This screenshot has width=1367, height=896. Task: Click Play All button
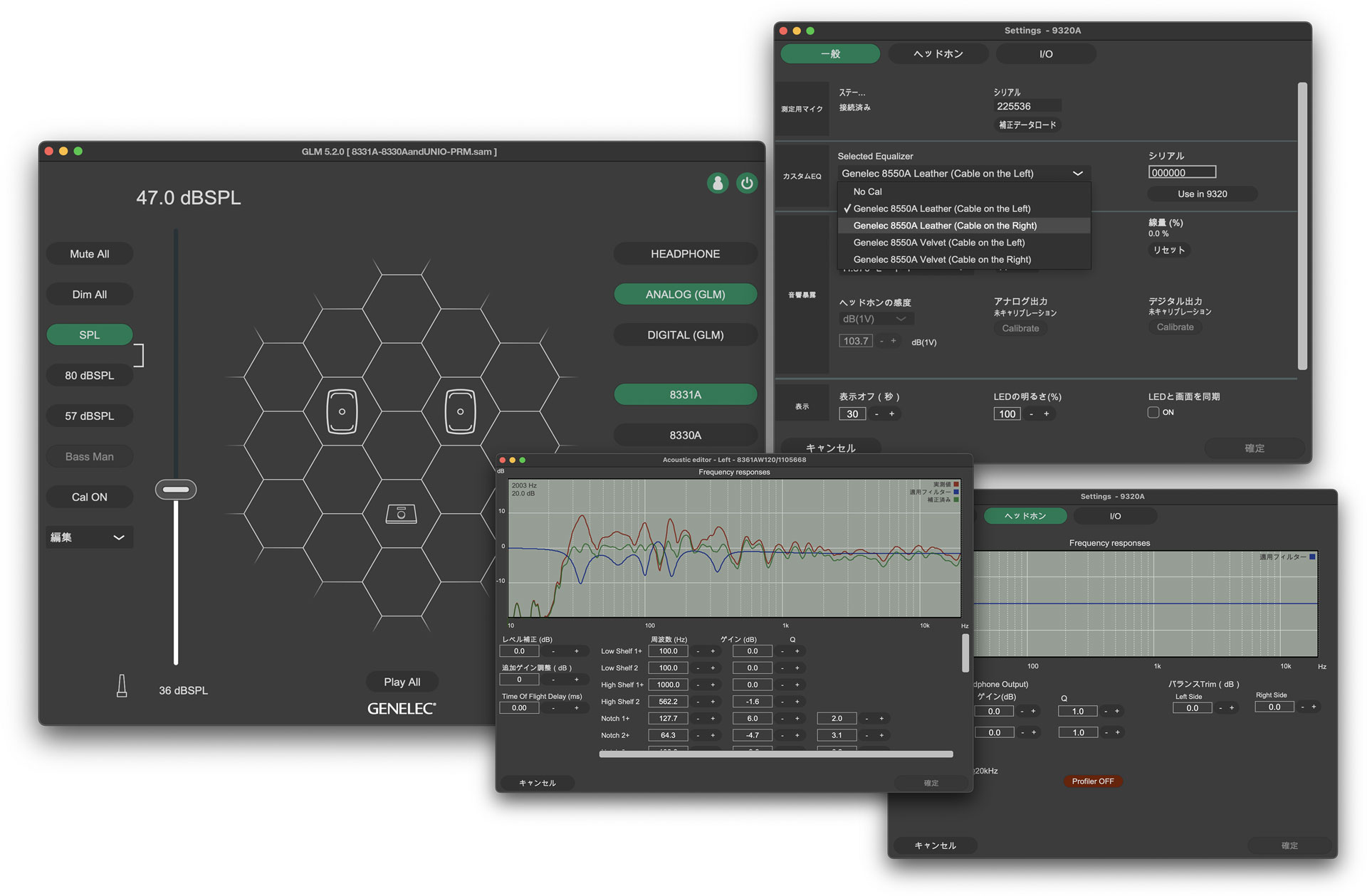point(402,682)
